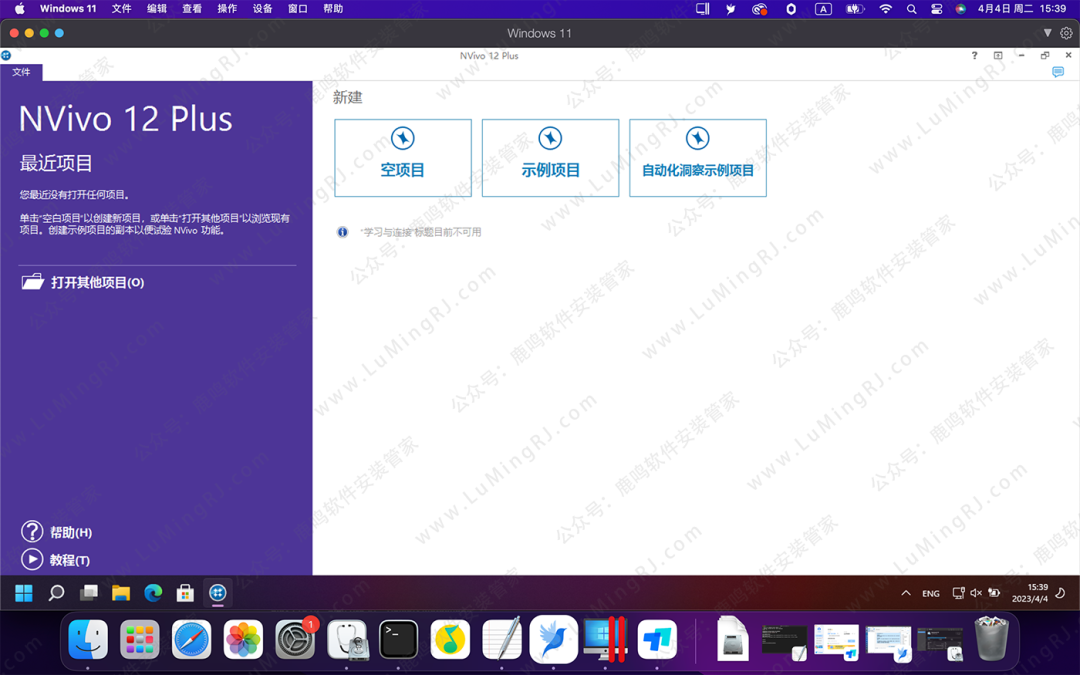Expand the Parallels title bar dropdown triangle
Screen dimensions: 1080x675
pyautogui.click(x=1048, y=33)
